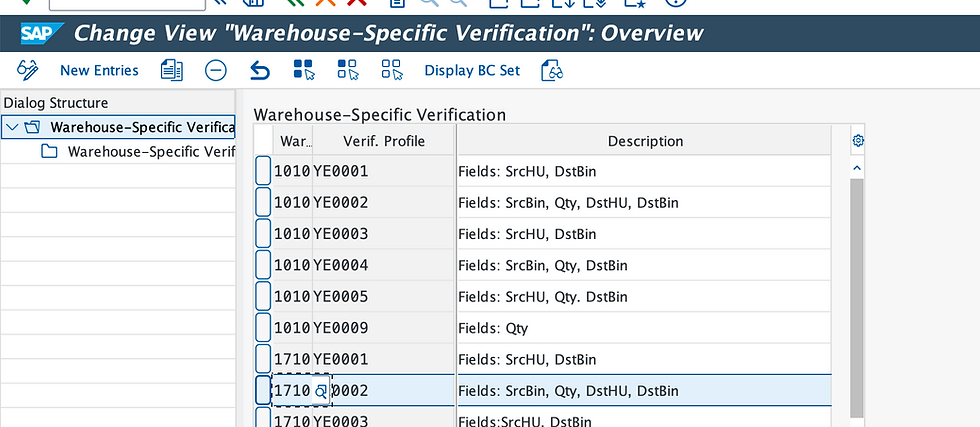Click description of 1010 YE0002 row
The width and height of the screenshot is (980, 427).
click(x=644, y=203)
